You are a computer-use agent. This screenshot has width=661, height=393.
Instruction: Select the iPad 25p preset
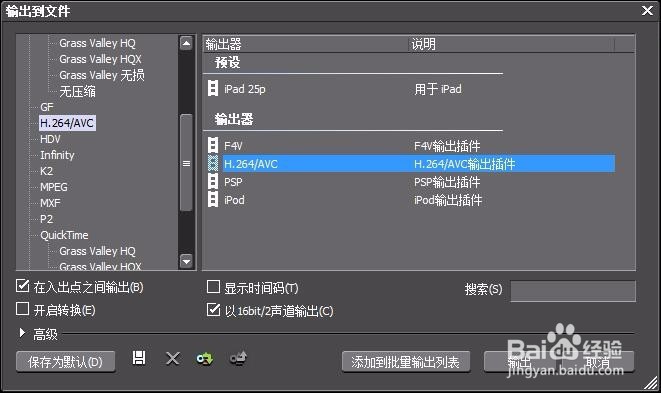245,89
